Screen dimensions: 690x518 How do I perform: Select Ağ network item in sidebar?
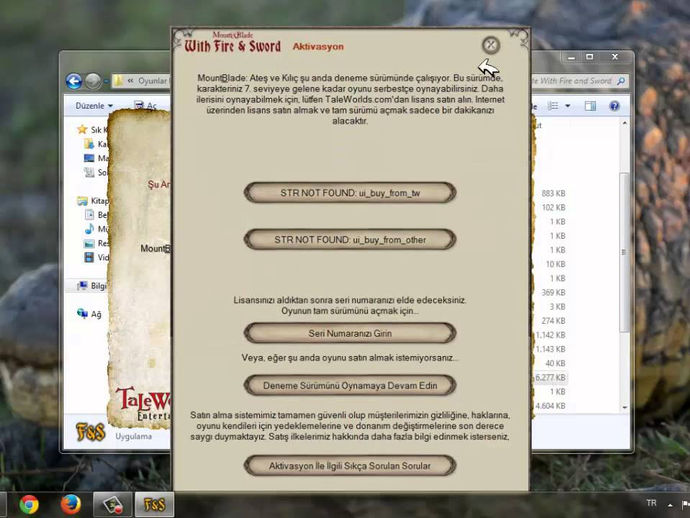pyautogui.click(x=89, y=314)
